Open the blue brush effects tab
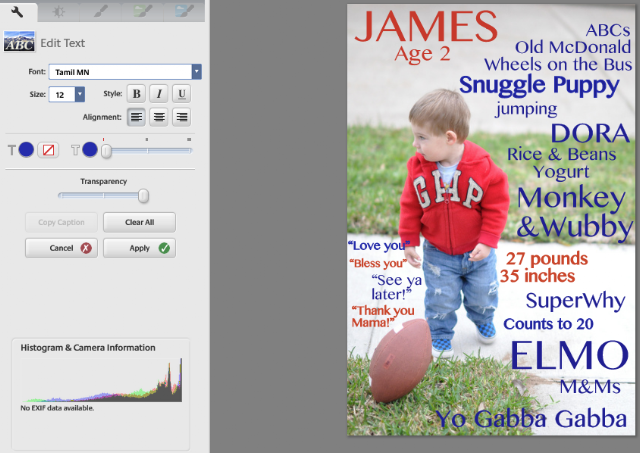Screen dimensions: 640x453 tap(184, 12)
